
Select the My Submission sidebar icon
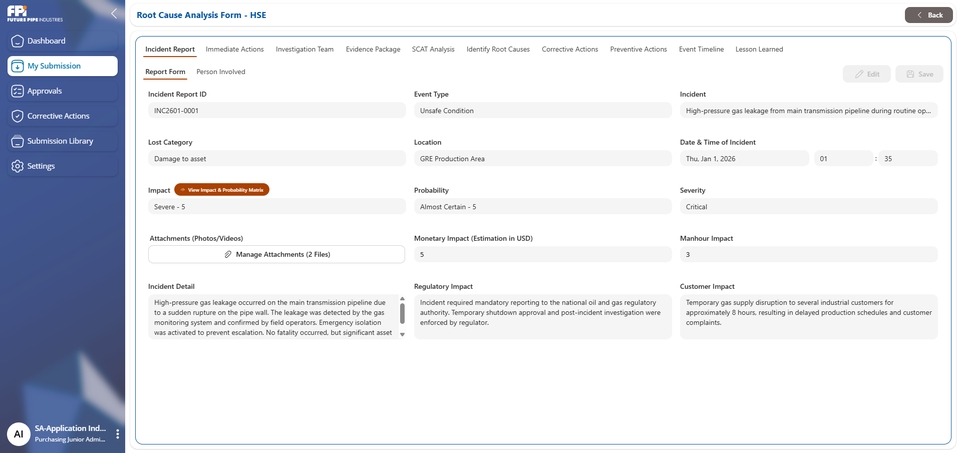[17, 66]
